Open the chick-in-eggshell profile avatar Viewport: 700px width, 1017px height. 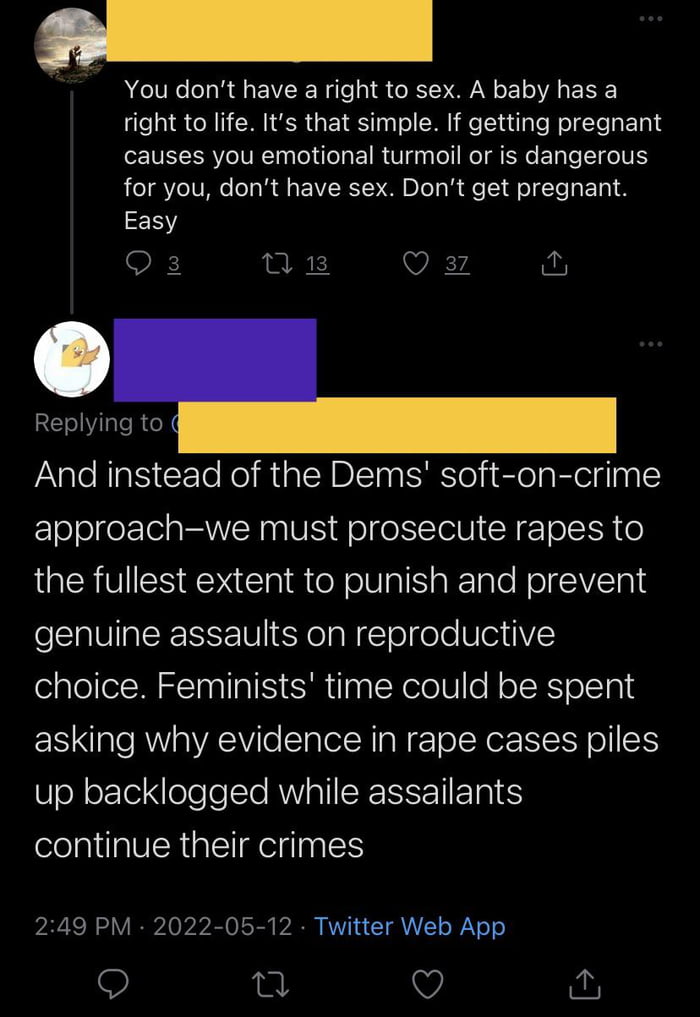click(72, 359)
